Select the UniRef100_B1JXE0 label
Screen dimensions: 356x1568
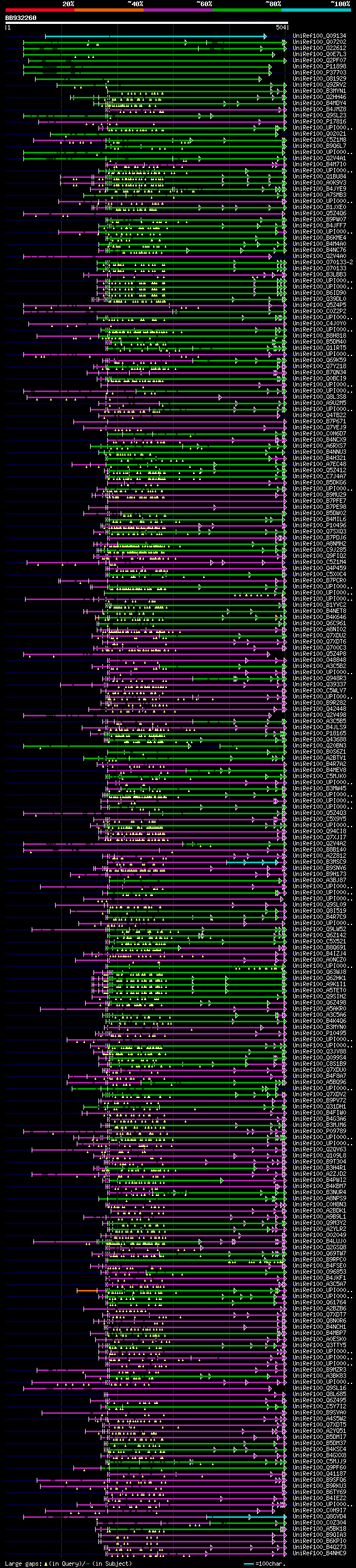point(319,207)
